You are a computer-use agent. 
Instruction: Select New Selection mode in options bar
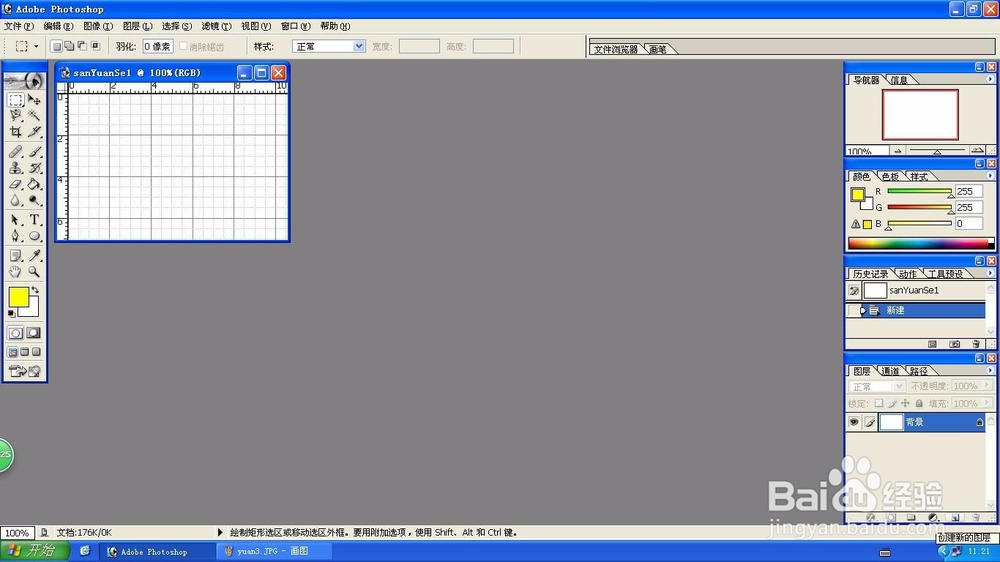pyautogui.click(x=56, y=46)
